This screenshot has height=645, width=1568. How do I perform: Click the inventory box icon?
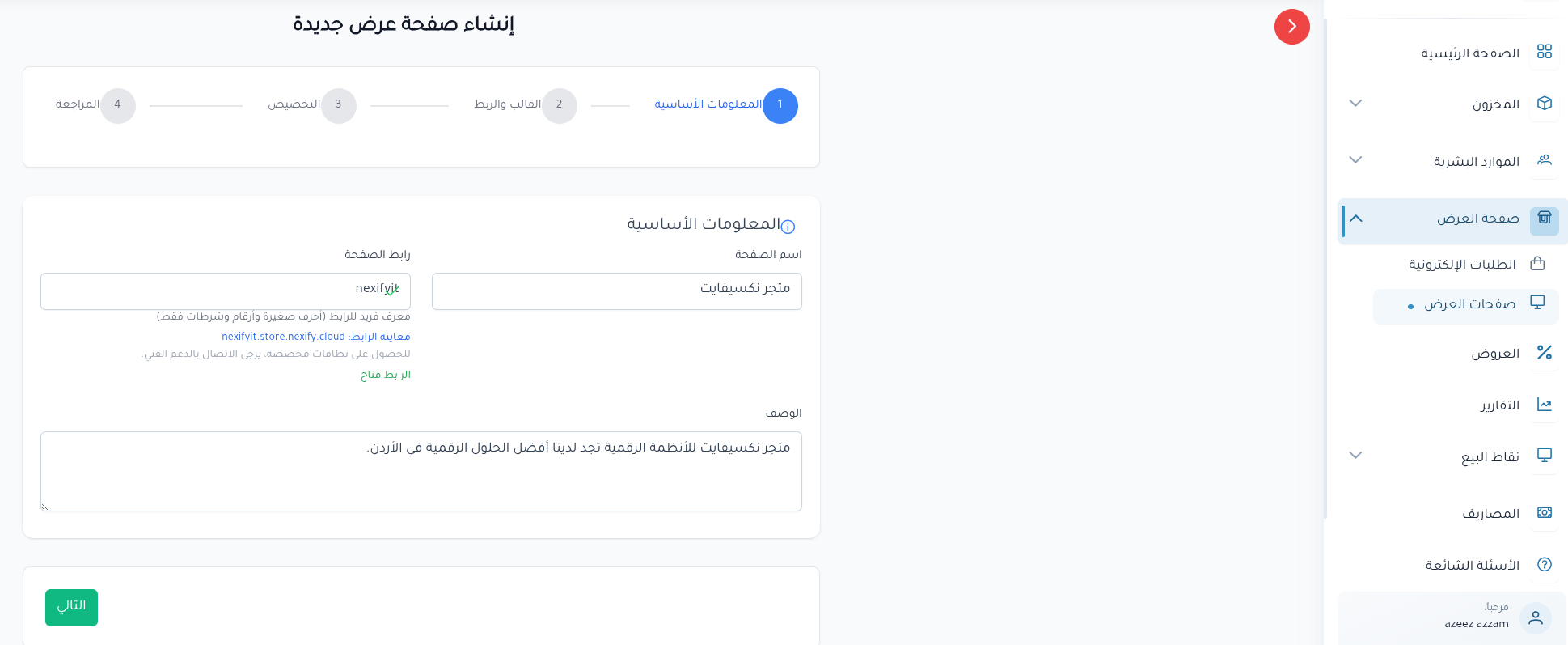click(x=1544, y=104)
